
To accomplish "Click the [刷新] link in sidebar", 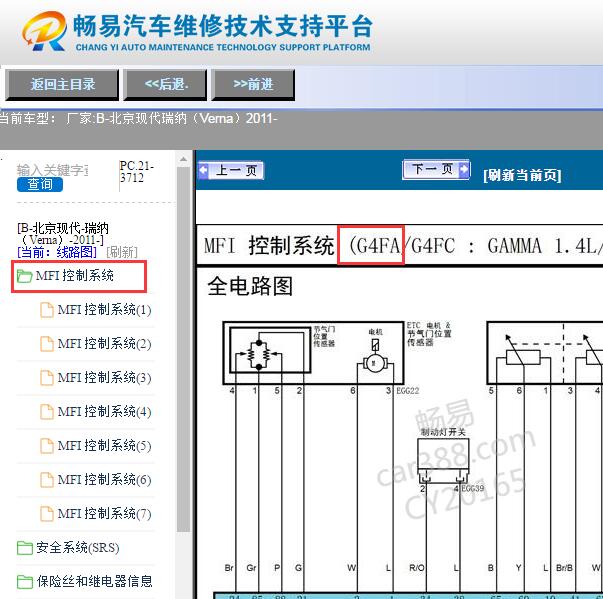I will (122, 252).
